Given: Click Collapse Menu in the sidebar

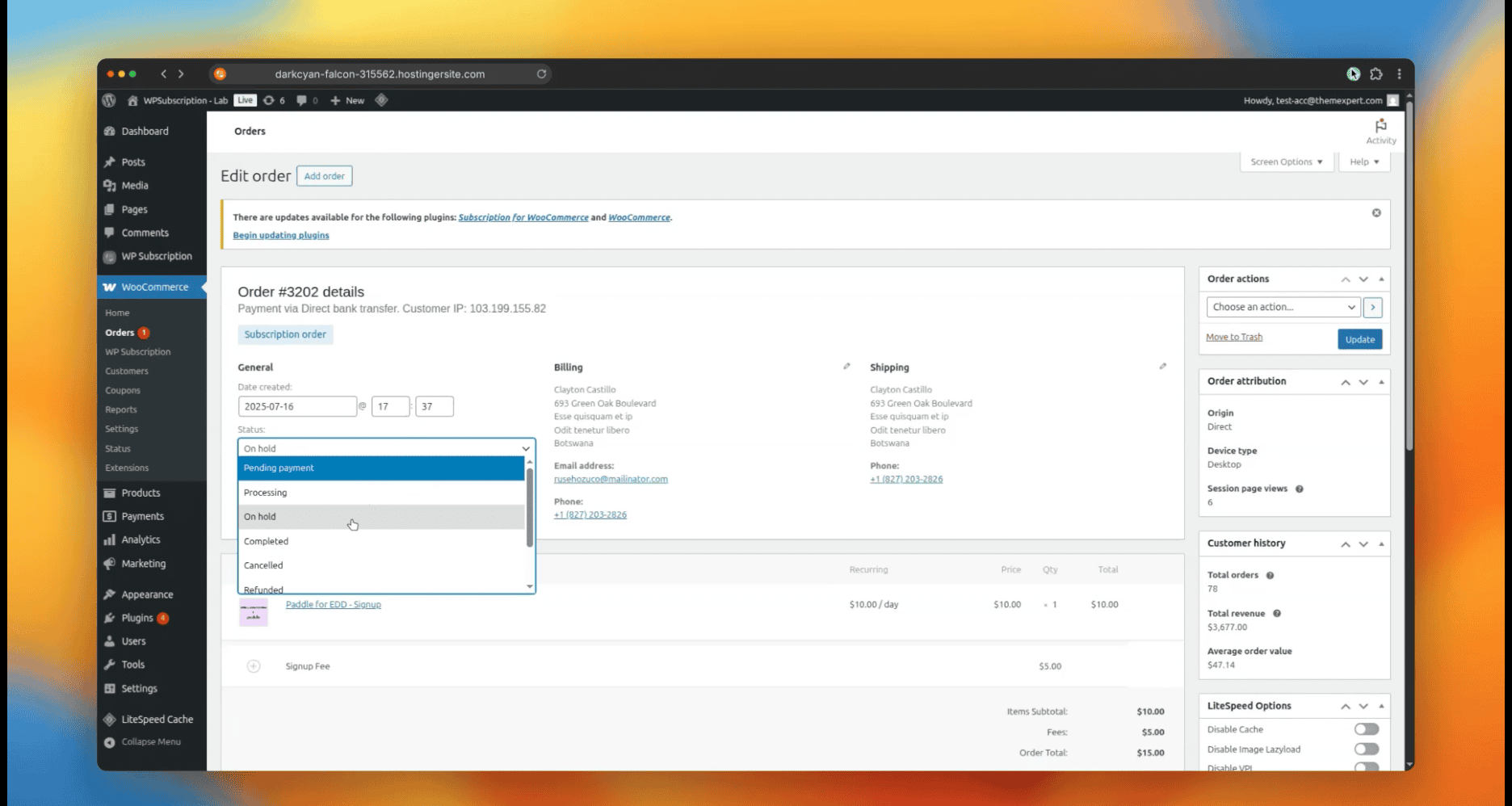Looking at the screenshot, I should [x=152, y=742].
